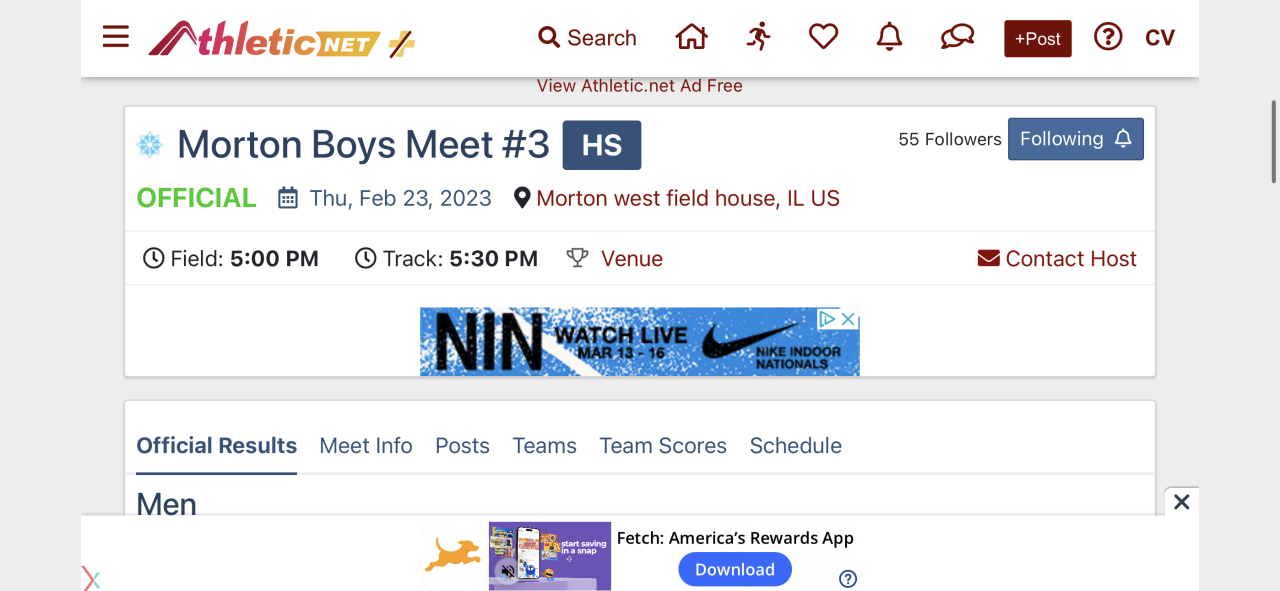Screen dimensions: 1280x591
Task: Click the +Post button
Action: [1038, 39]
